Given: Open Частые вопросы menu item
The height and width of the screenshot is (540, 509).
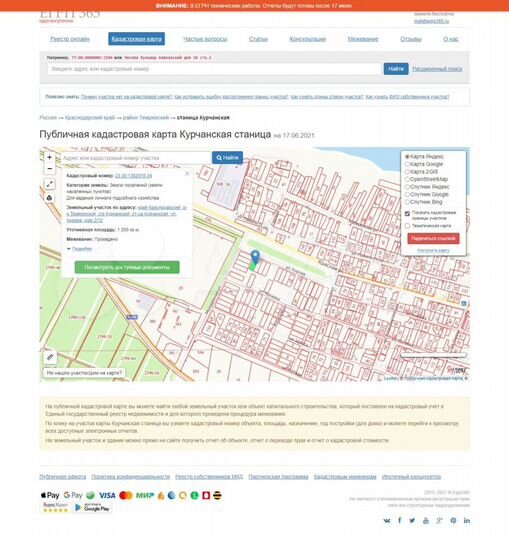Looking at the screenshot, I should pos(205,39).
